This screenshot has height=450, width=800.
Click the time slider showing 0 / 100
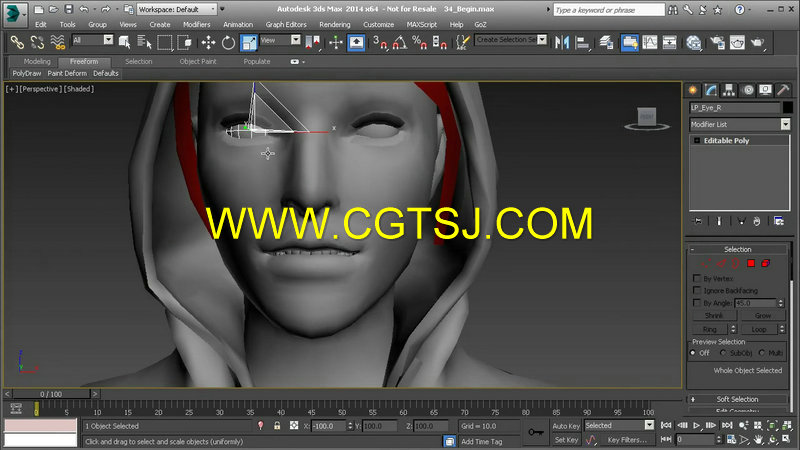pos(51,394)
